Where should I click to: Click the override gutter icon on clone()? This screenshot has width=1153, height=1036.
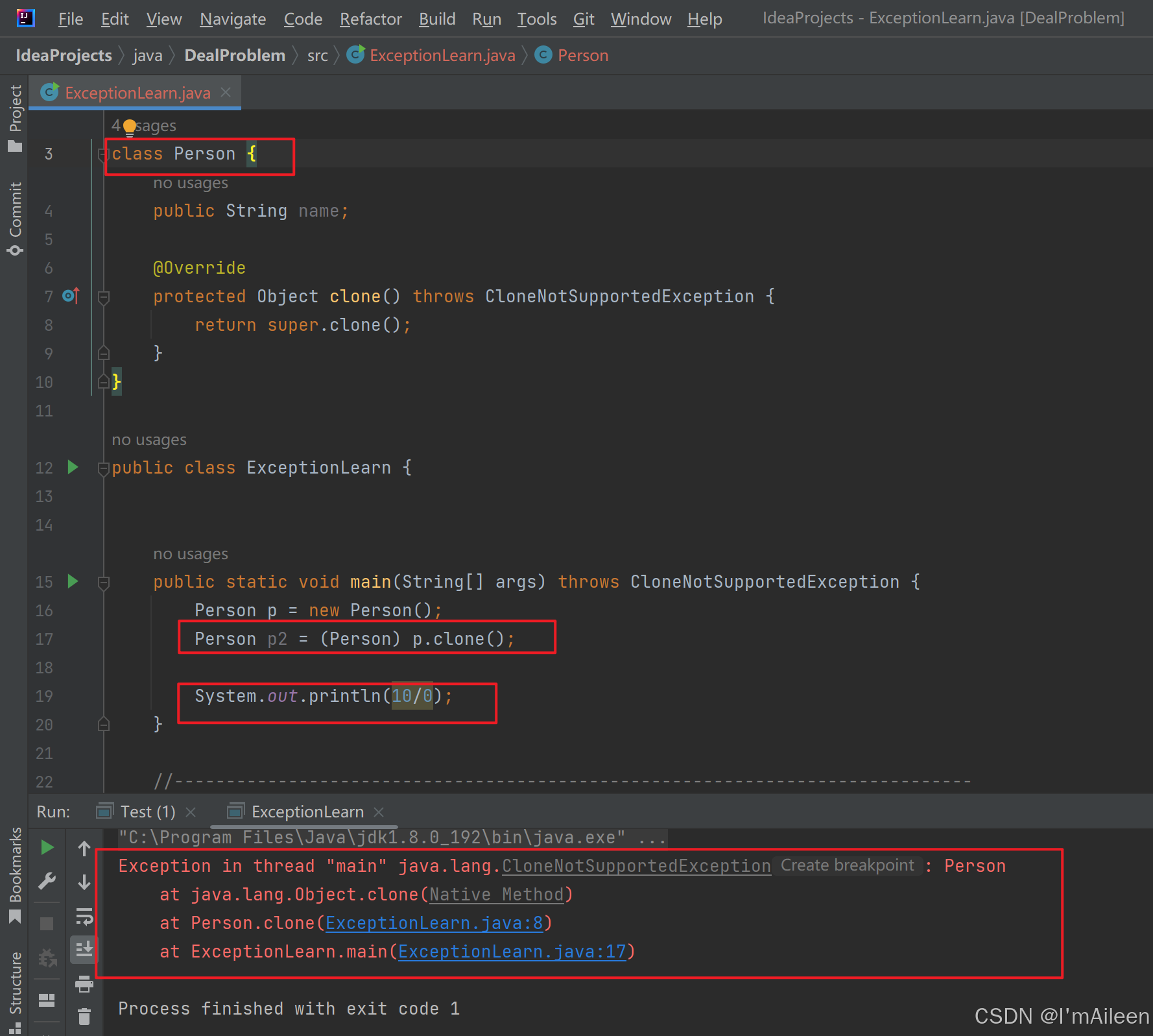tap(71, 296)
